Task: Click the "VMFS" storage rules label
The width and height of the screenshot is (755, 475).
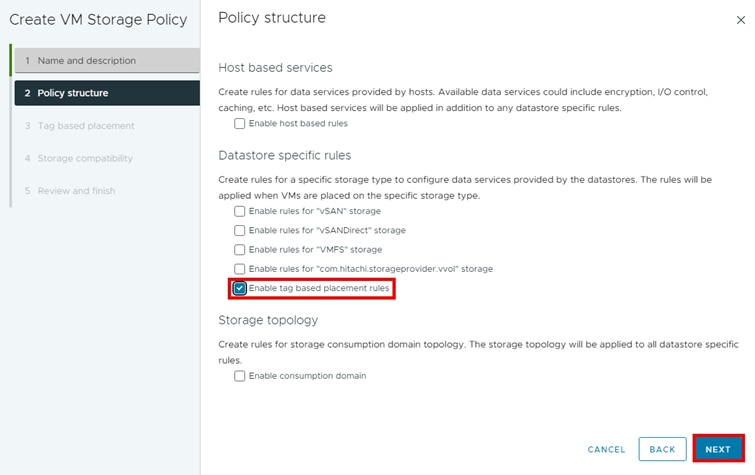Action: (315, 250)
